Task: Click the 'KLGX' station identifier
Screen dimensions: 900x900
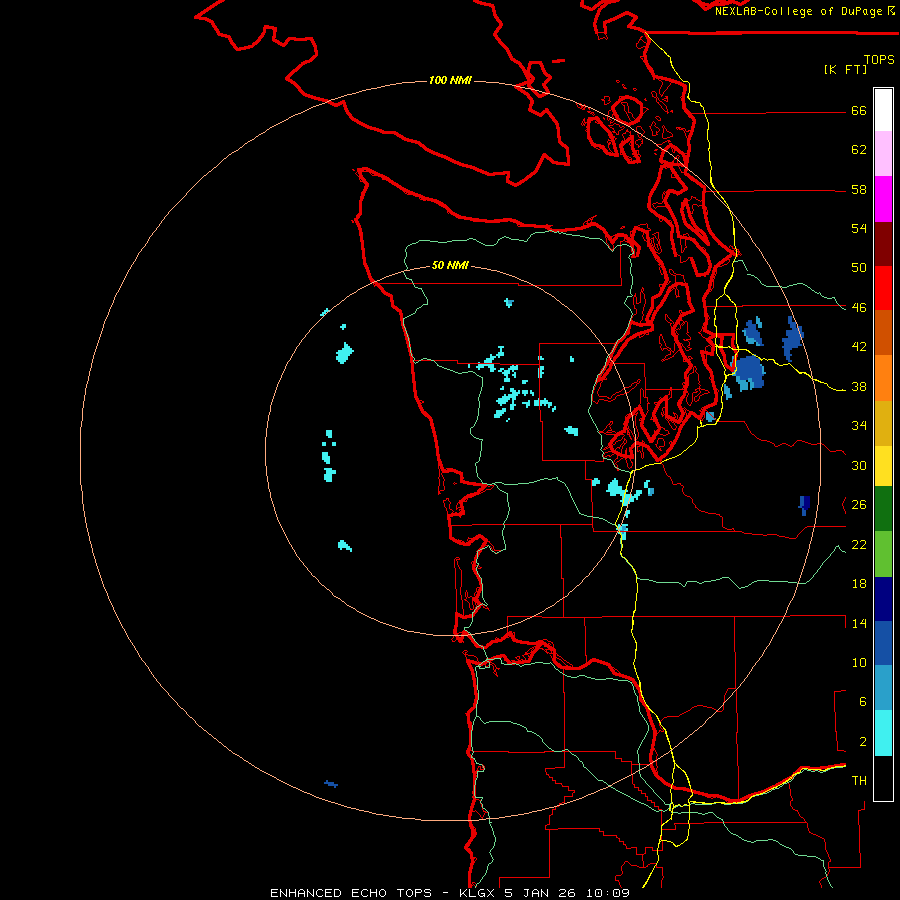Action: tap(476, 893)
